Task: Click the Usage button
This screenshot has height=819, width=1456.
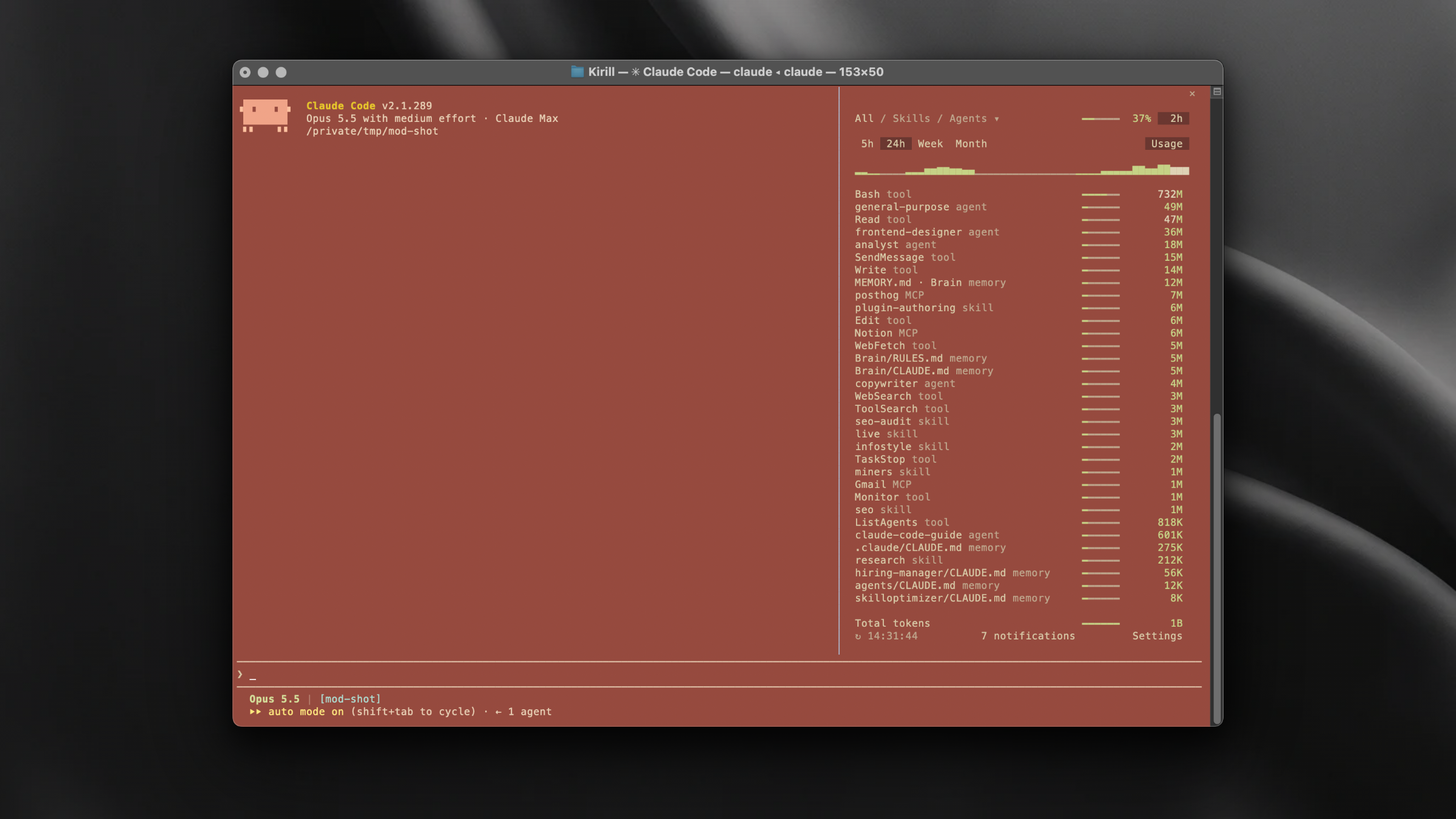Action: (x=1167, y=144)
